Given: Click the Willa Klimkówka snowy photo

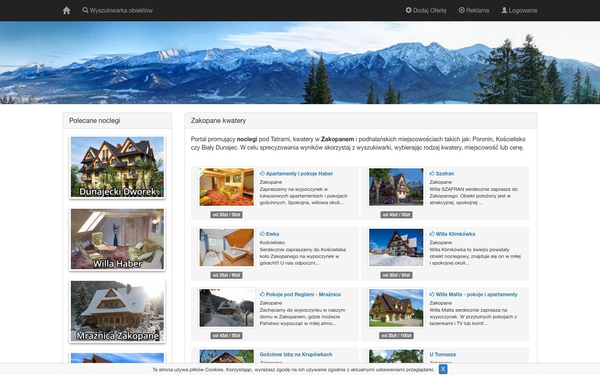Looking at the screenshot, I should [x=396, y=248].
